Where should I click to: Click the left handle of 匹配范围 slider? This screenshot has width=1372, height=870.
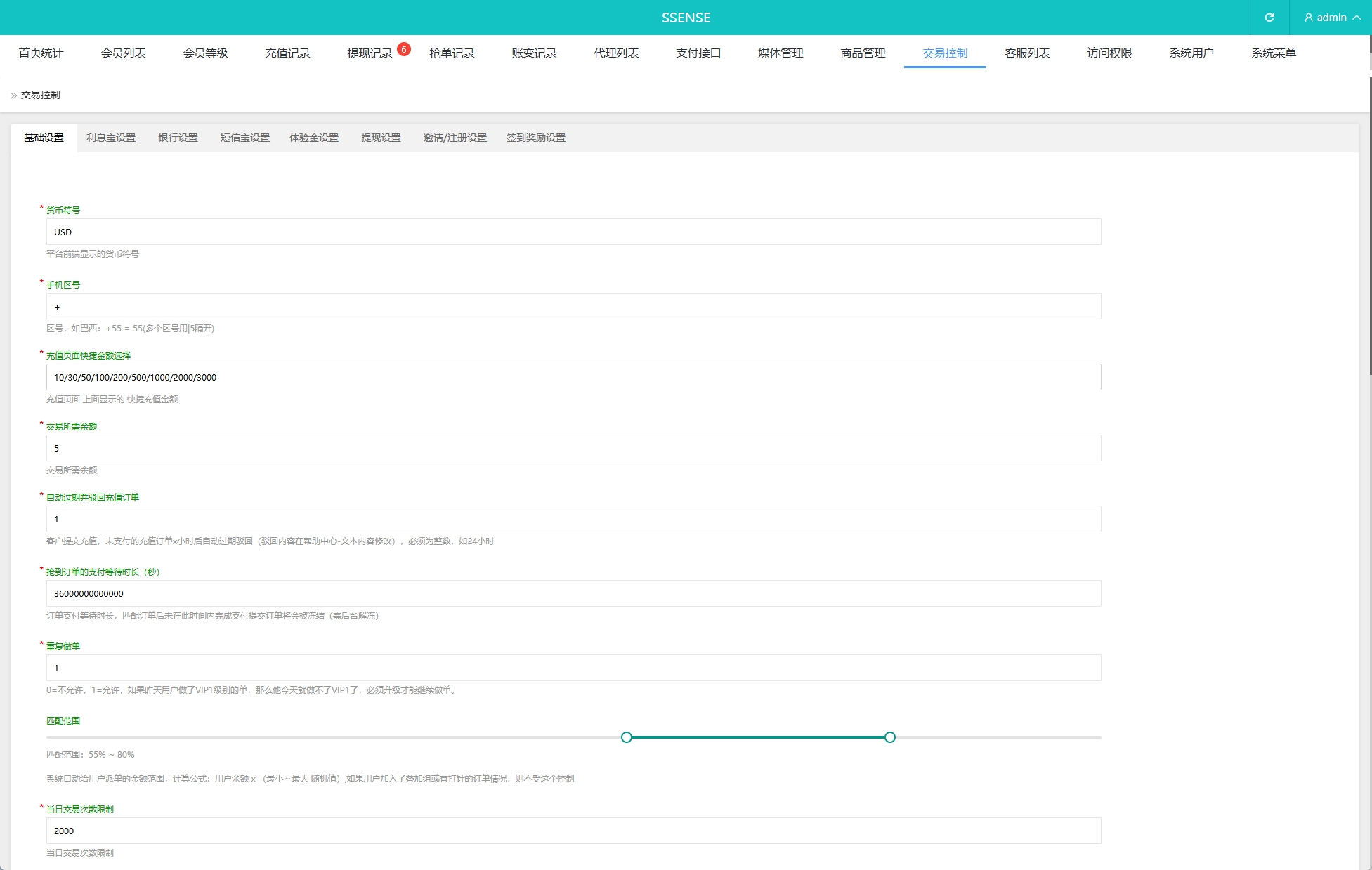point(627,737)
